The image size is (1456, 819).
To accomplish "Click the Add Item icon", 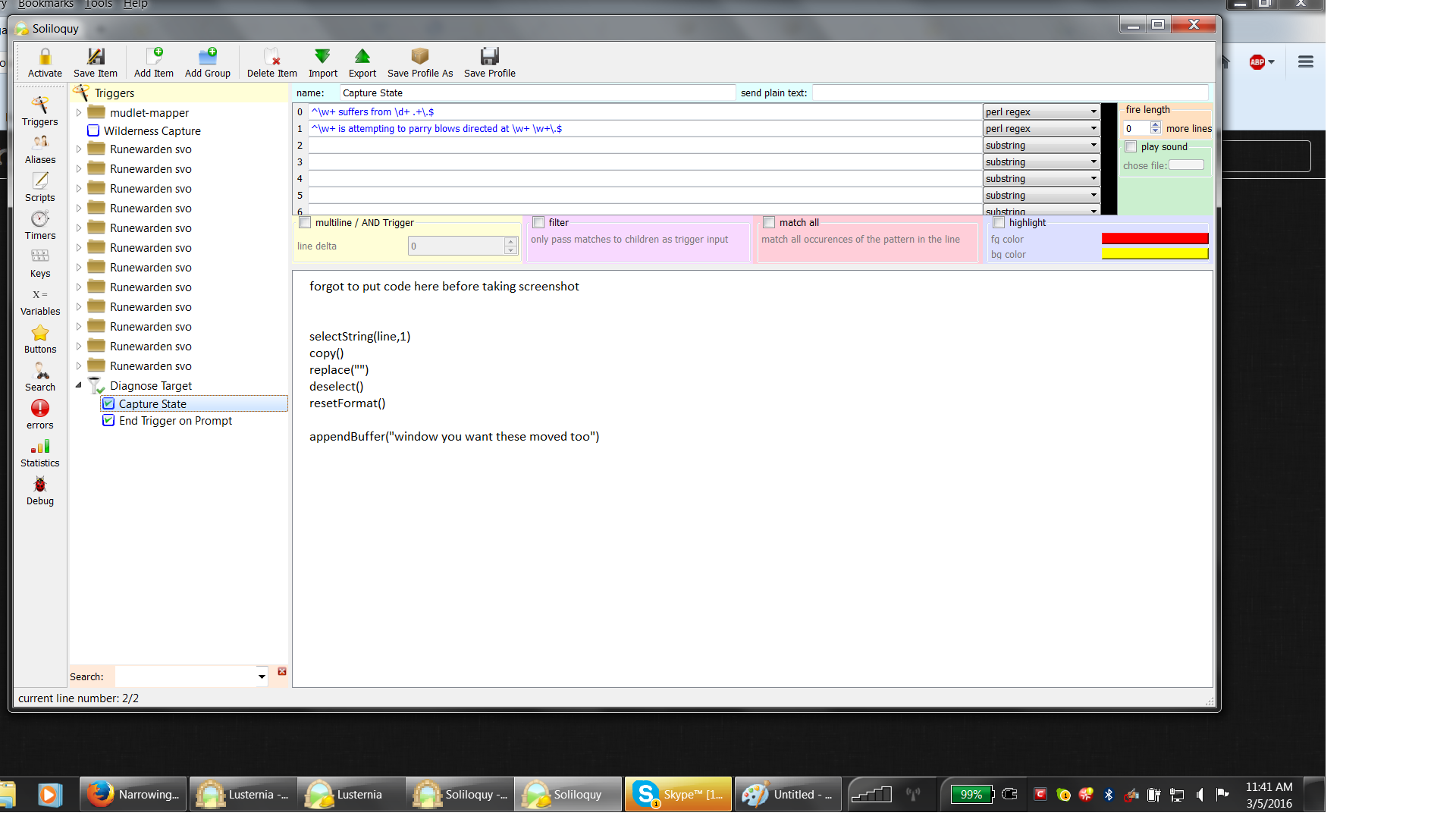I will point(154,57).
